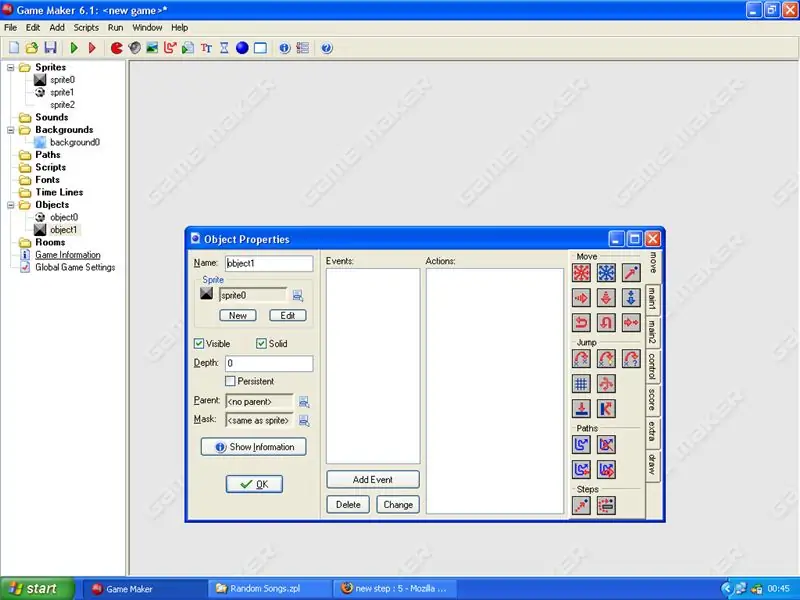Save the game using the floppy icon
The height and width of the screenshot is (600, 800).
pyautogui.click(x=50, y=48)
